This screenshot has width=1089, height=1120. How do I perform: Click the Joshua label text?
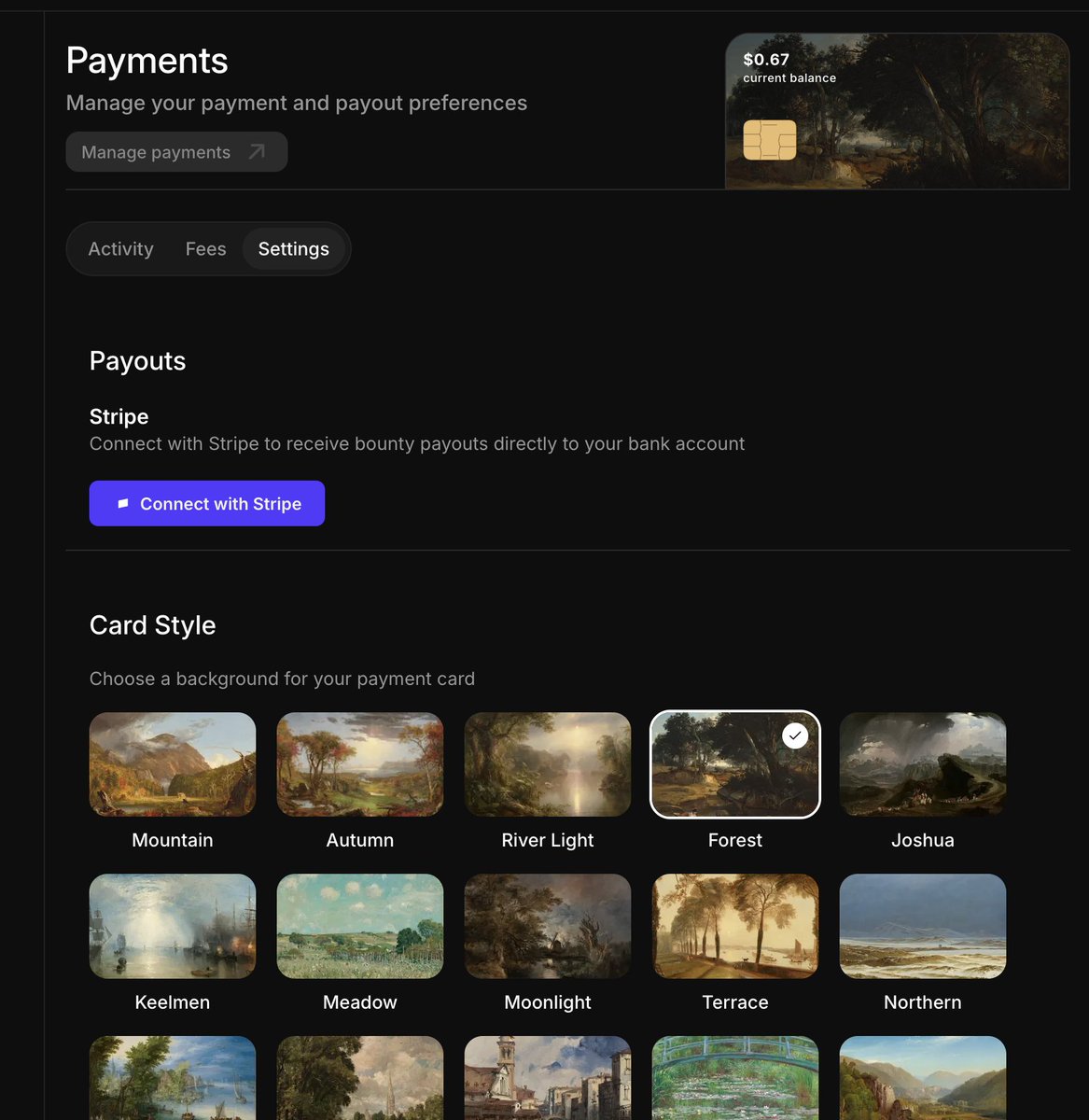[923, 840]
